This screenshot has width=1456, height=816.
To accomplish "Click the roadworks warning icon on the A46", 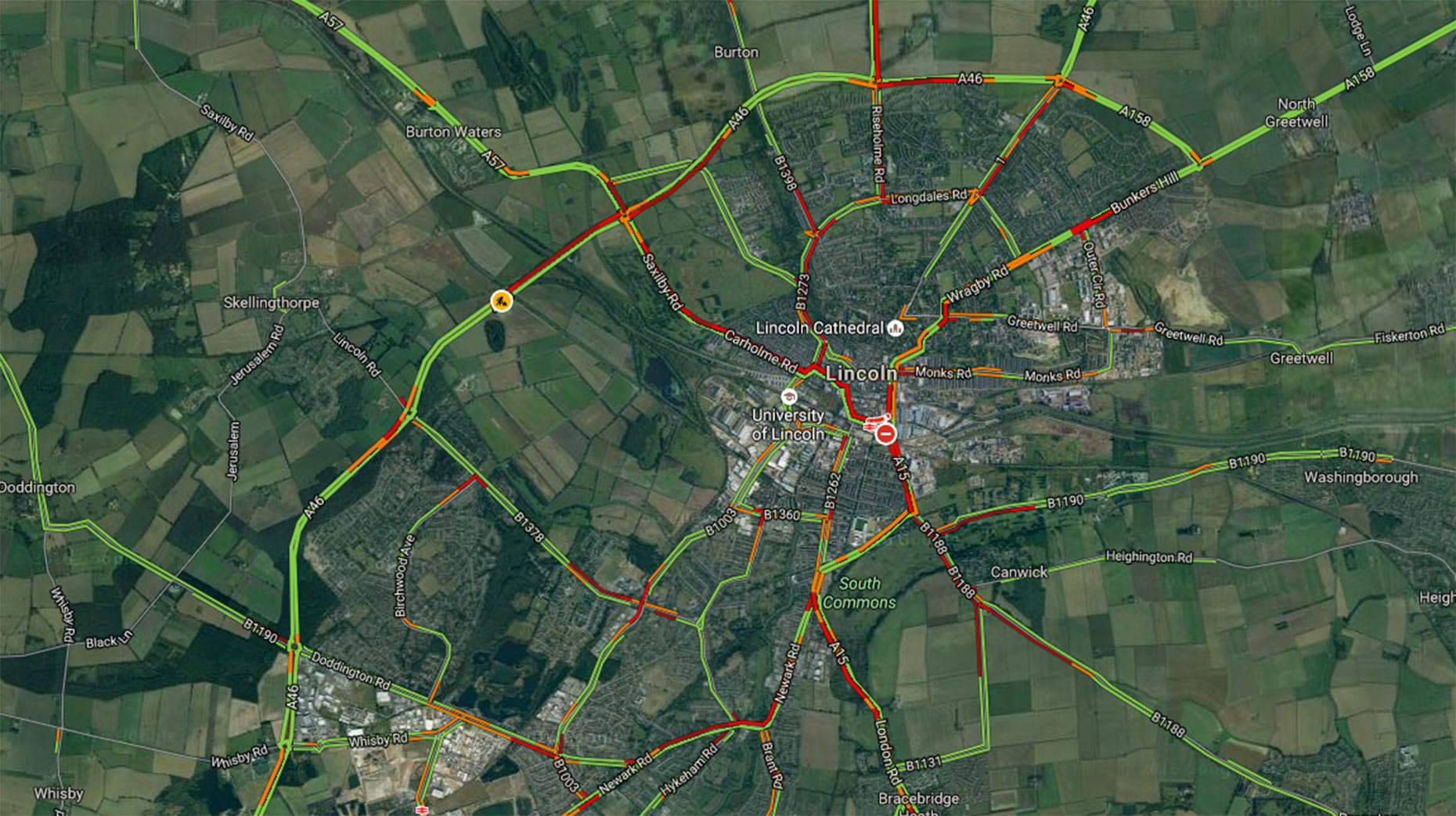I will tap(502, 300).
